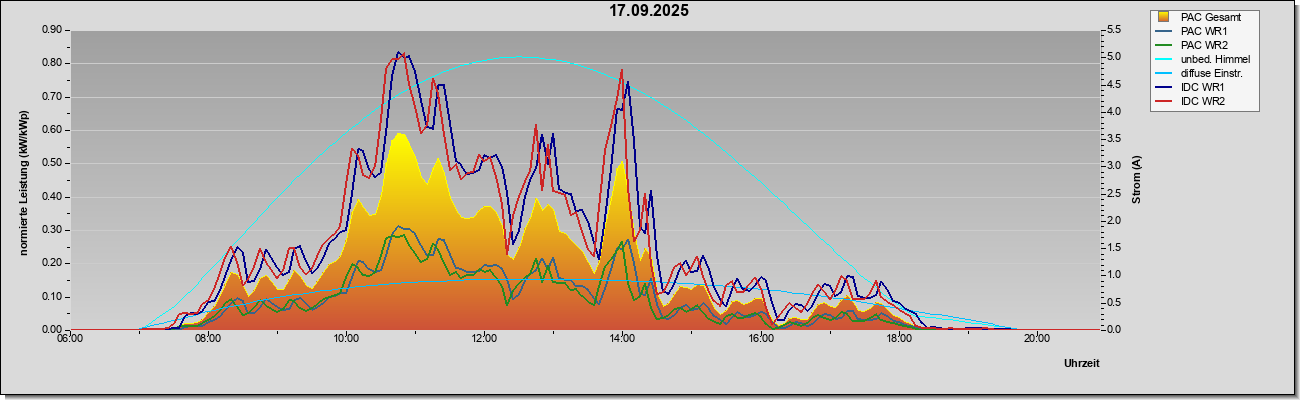Click the 14:00 tick on time axis

[x=622, y=338]
